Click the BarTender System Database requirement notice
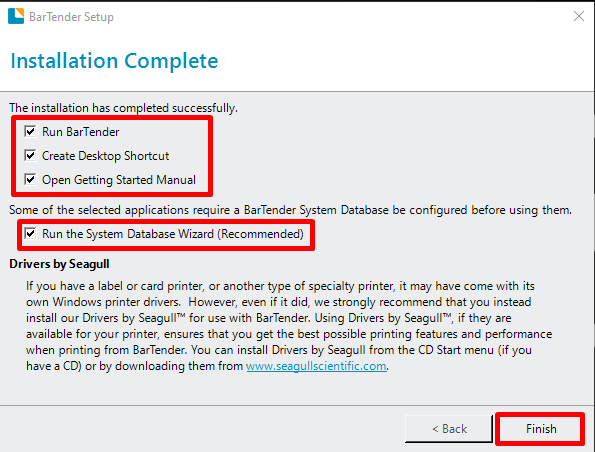Screen dimensions: 595x452 (x=290, y=210)
